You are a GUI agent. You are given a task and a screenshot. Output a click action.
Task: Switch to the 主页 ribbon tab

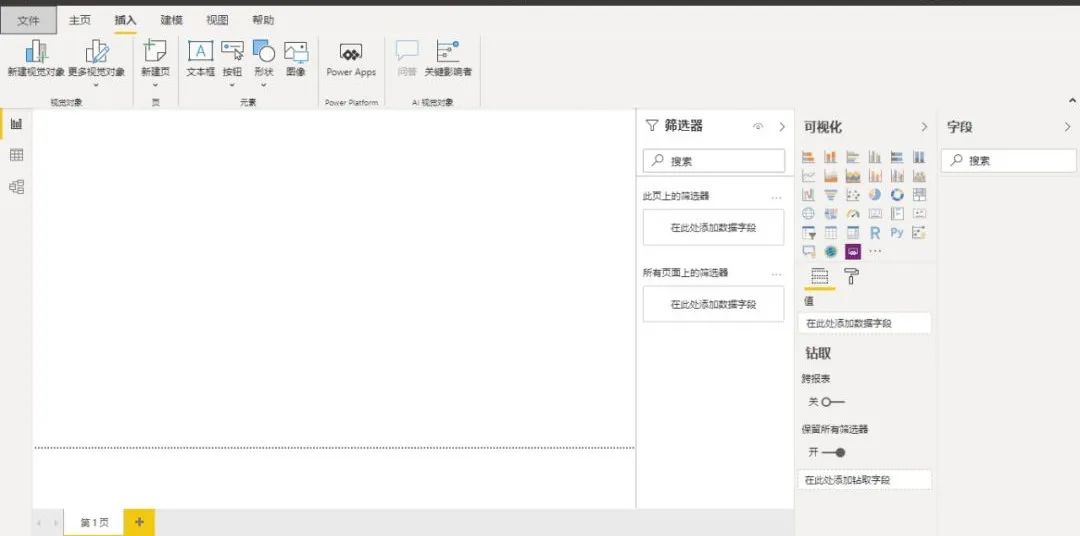coord(80,21)
